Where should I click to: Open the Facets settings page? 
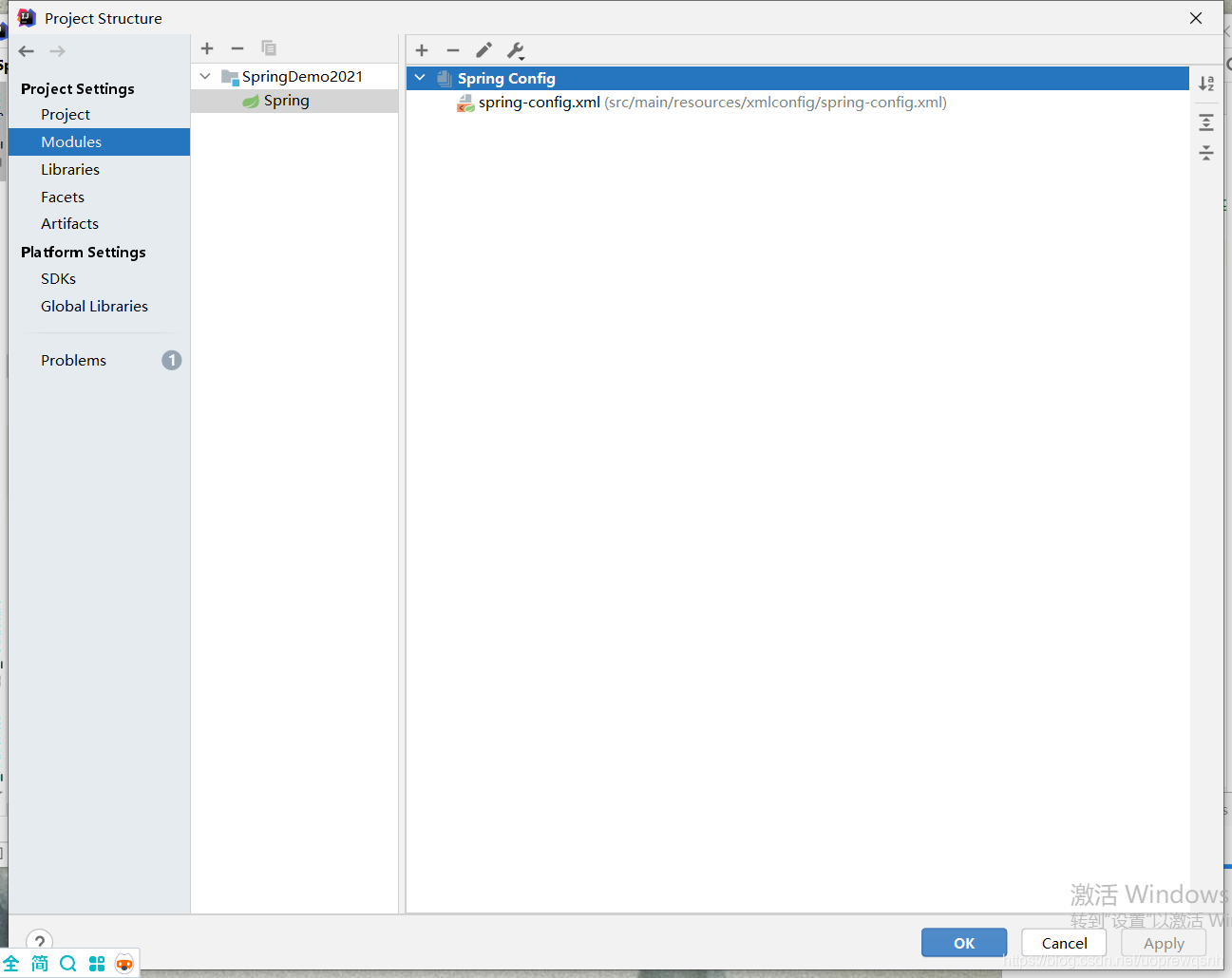63,197
